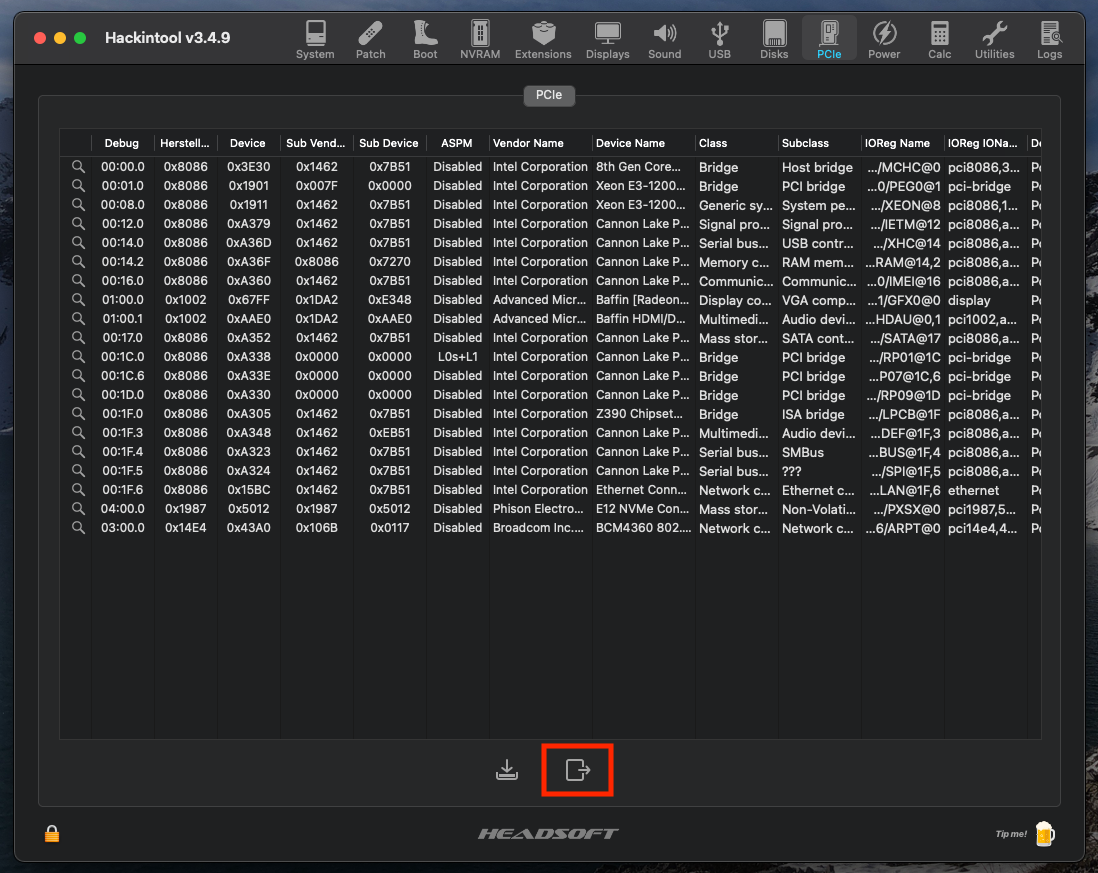The image size is (1098, 873).
Task: Click the magnifier icon for row 00:08.0
Action: pyautogui.click(x=78, y=204)
